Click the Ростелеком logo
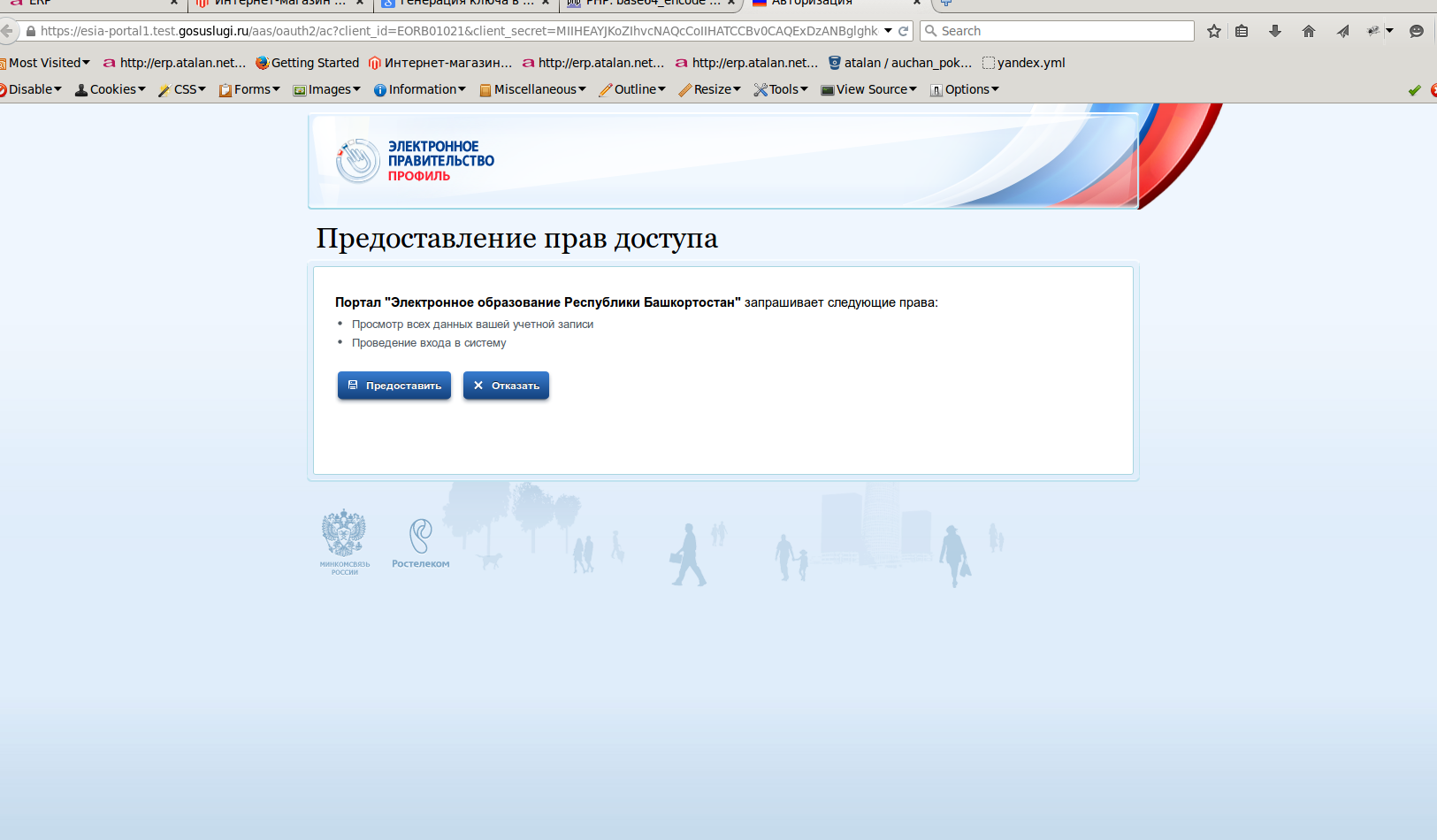This screenshot has width=1437, height=840. point(421,544)
